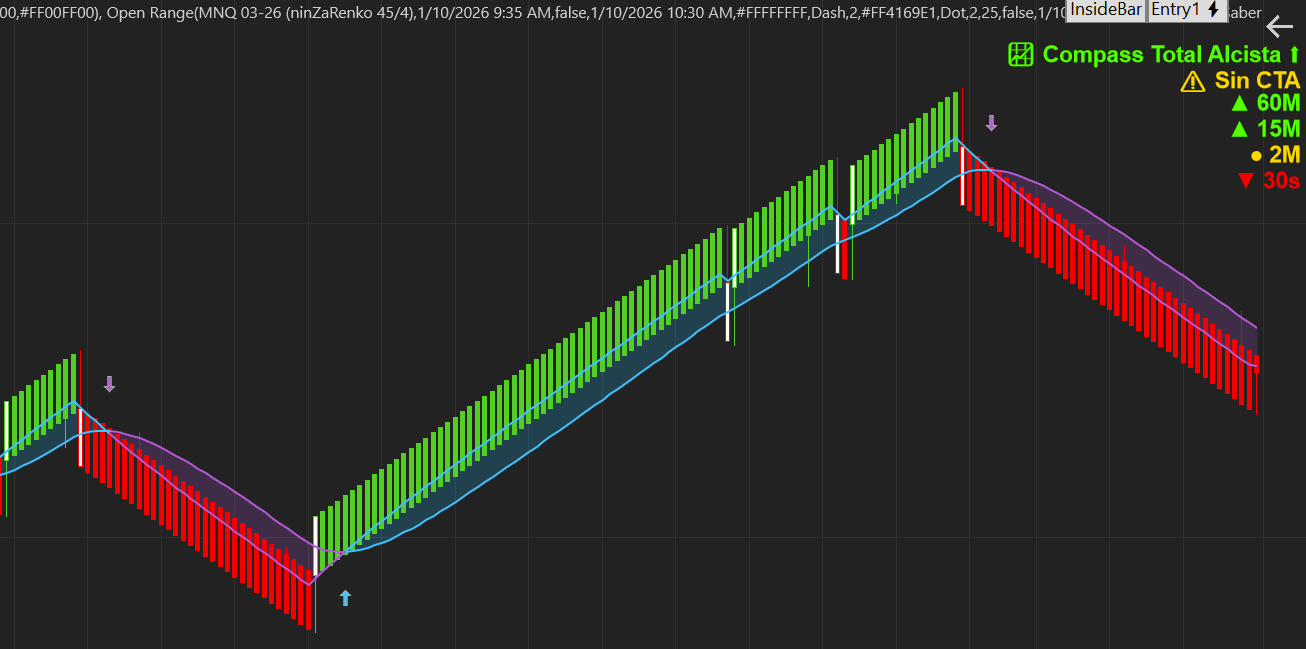Click the 30s timeframe label
The height and width of the screenshot is (649, 1306).
tap(1281, 181)
